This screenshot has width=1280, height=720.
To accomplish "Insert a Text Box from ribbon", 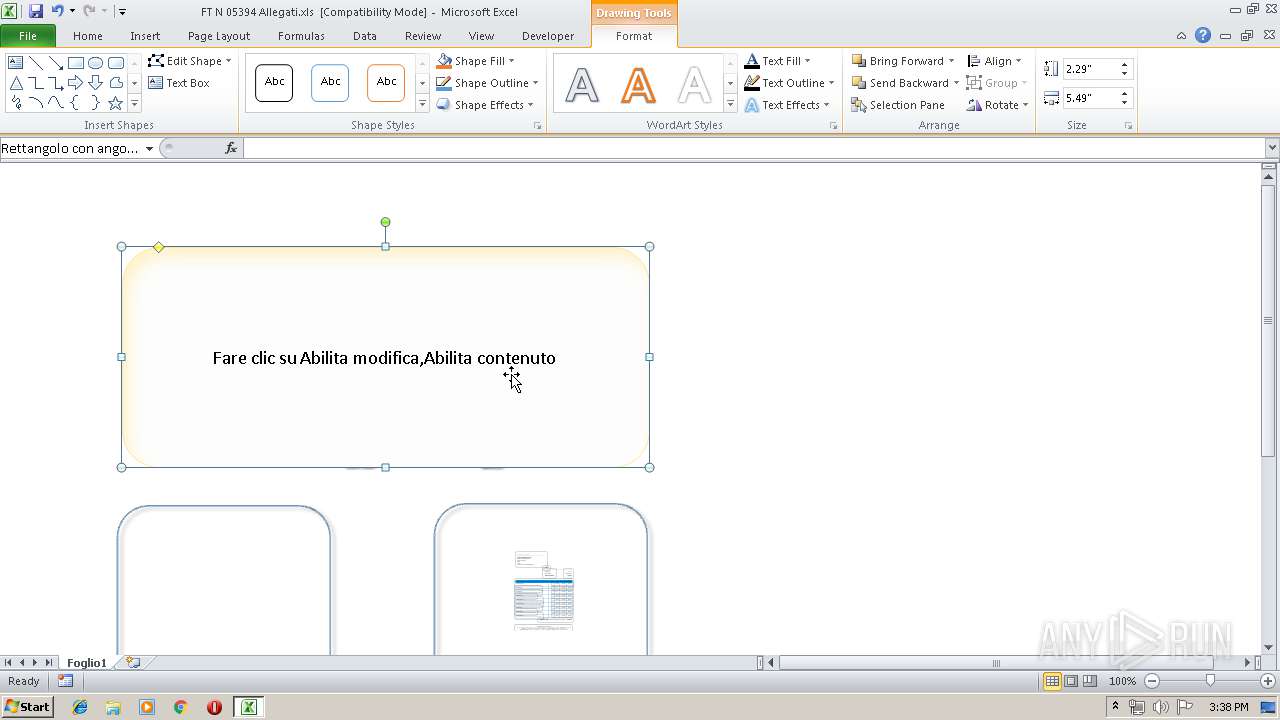I will coord(179,83).
